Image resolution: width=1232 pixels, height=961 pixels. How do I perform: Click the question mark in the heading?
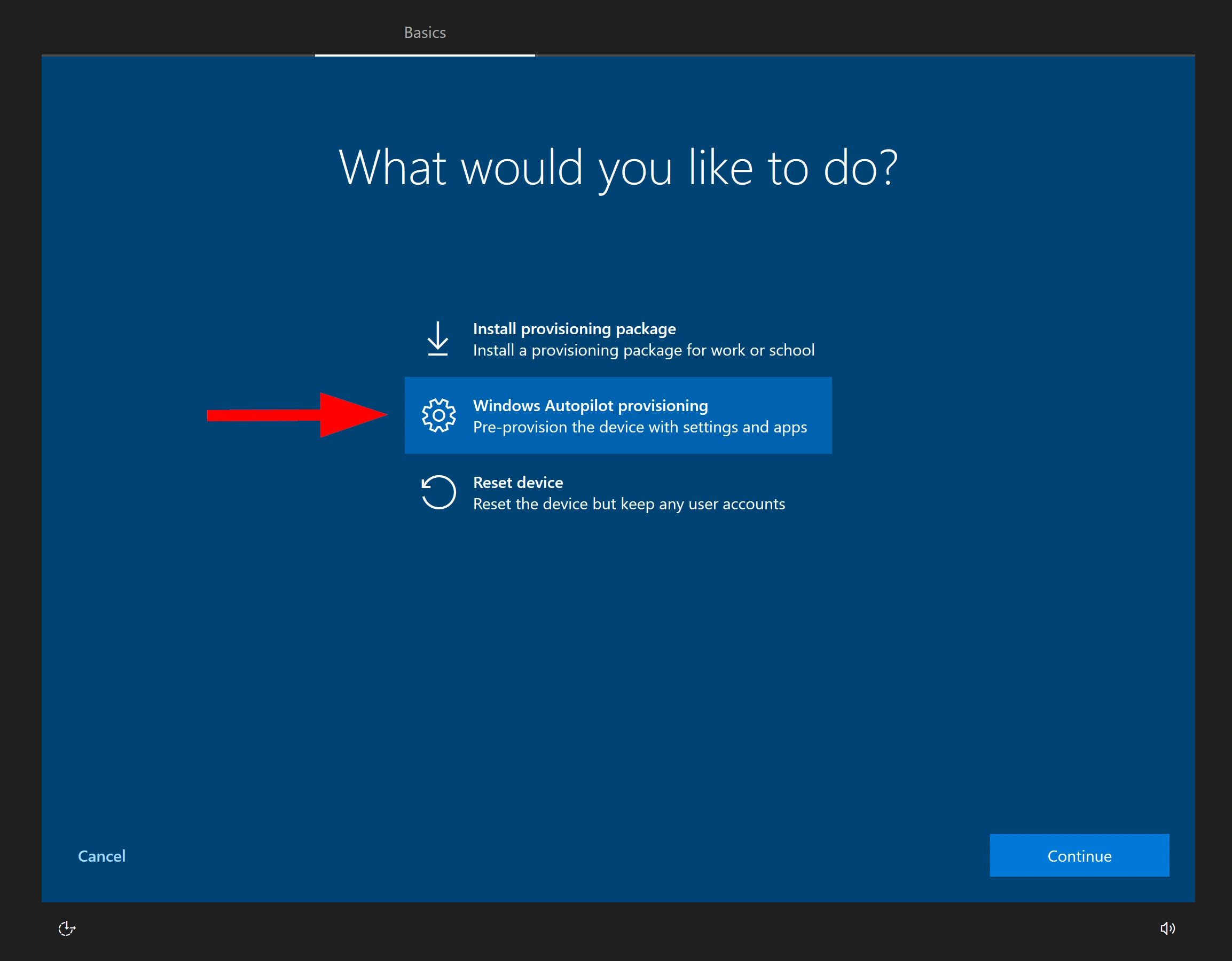click(x=888, y=168)
